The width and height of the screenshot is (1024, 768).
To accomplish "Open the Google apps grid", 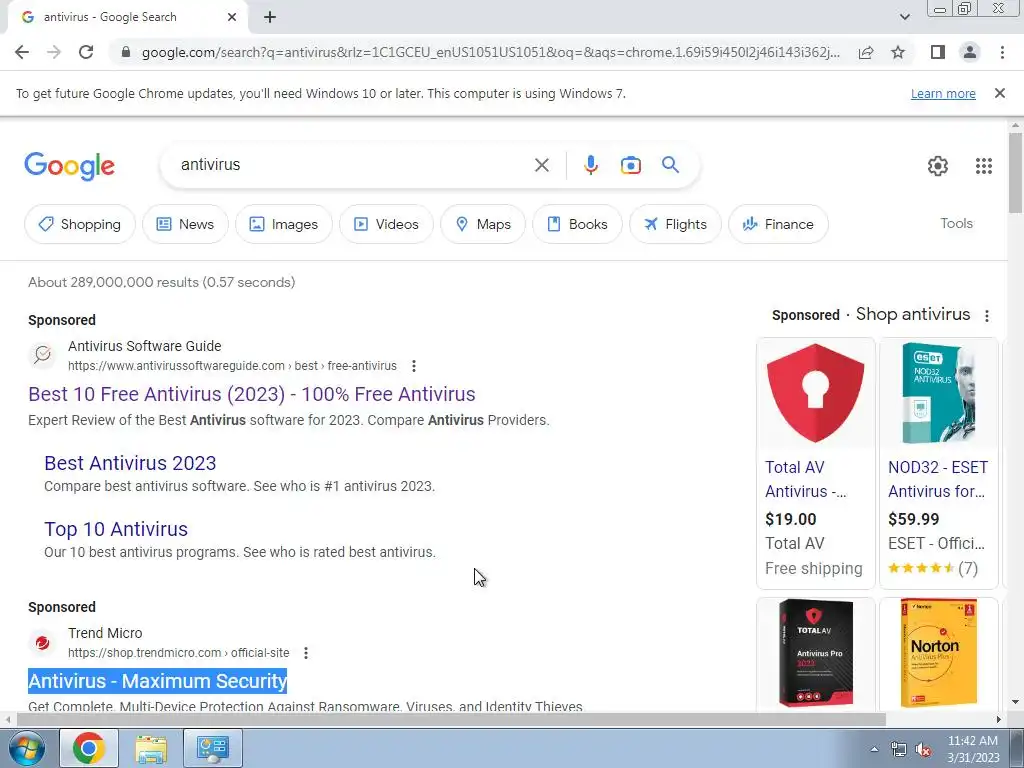I will (x=984, y=166).
